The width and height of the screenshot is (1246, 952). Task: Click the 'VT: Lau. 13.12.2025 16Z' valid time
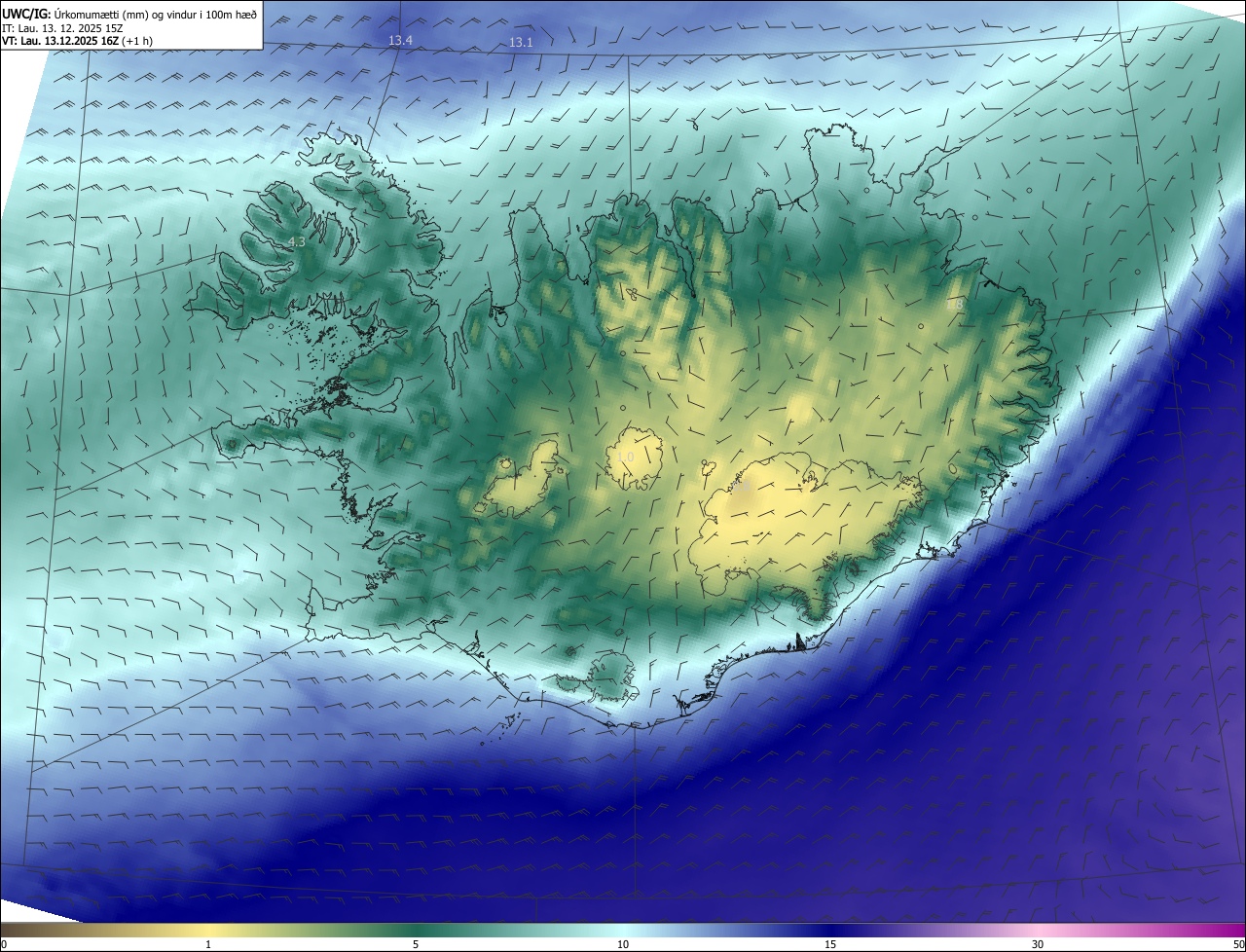62,41
